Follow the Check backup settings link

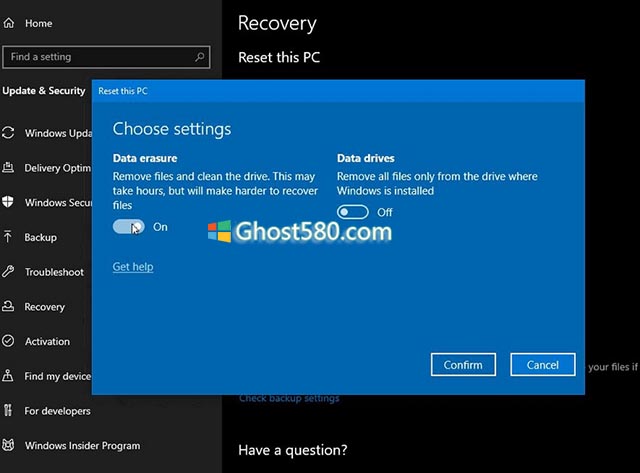point(289,398)
